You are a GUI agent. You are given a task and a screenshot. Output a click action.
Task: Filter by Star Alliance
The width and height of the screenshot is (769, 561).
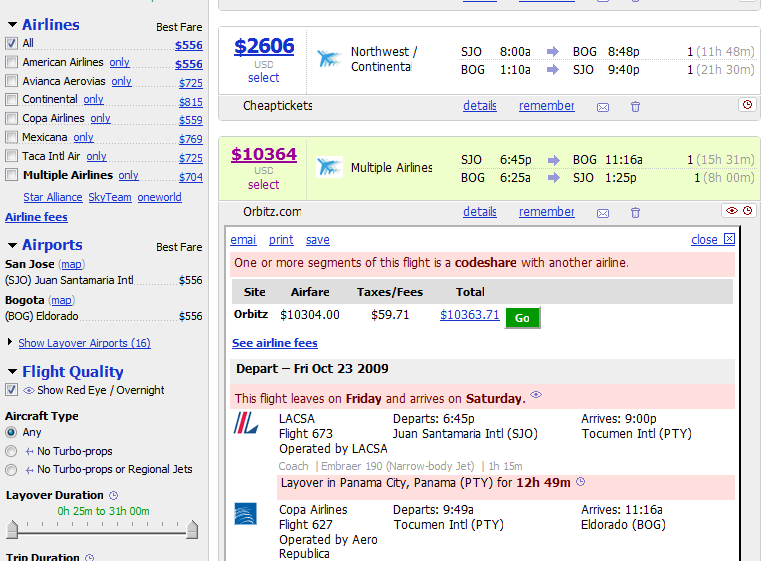[x=53, y=197]
